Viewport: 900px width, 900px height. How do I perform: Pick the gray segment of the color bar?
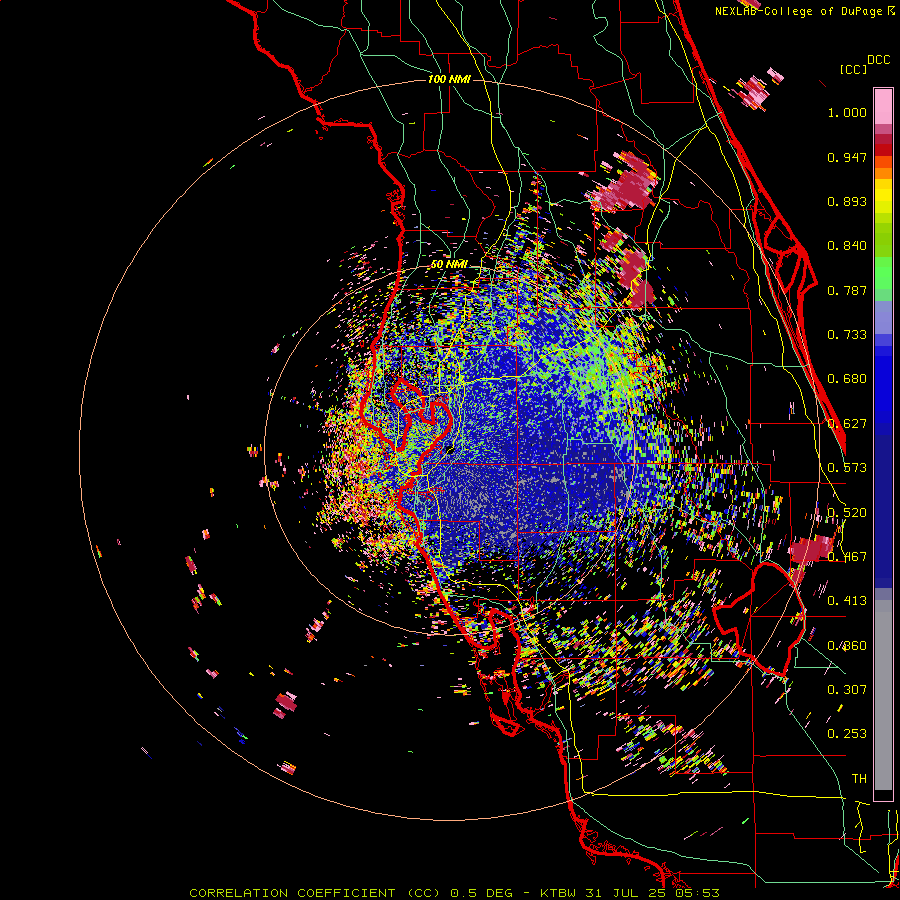click(883, 695)
